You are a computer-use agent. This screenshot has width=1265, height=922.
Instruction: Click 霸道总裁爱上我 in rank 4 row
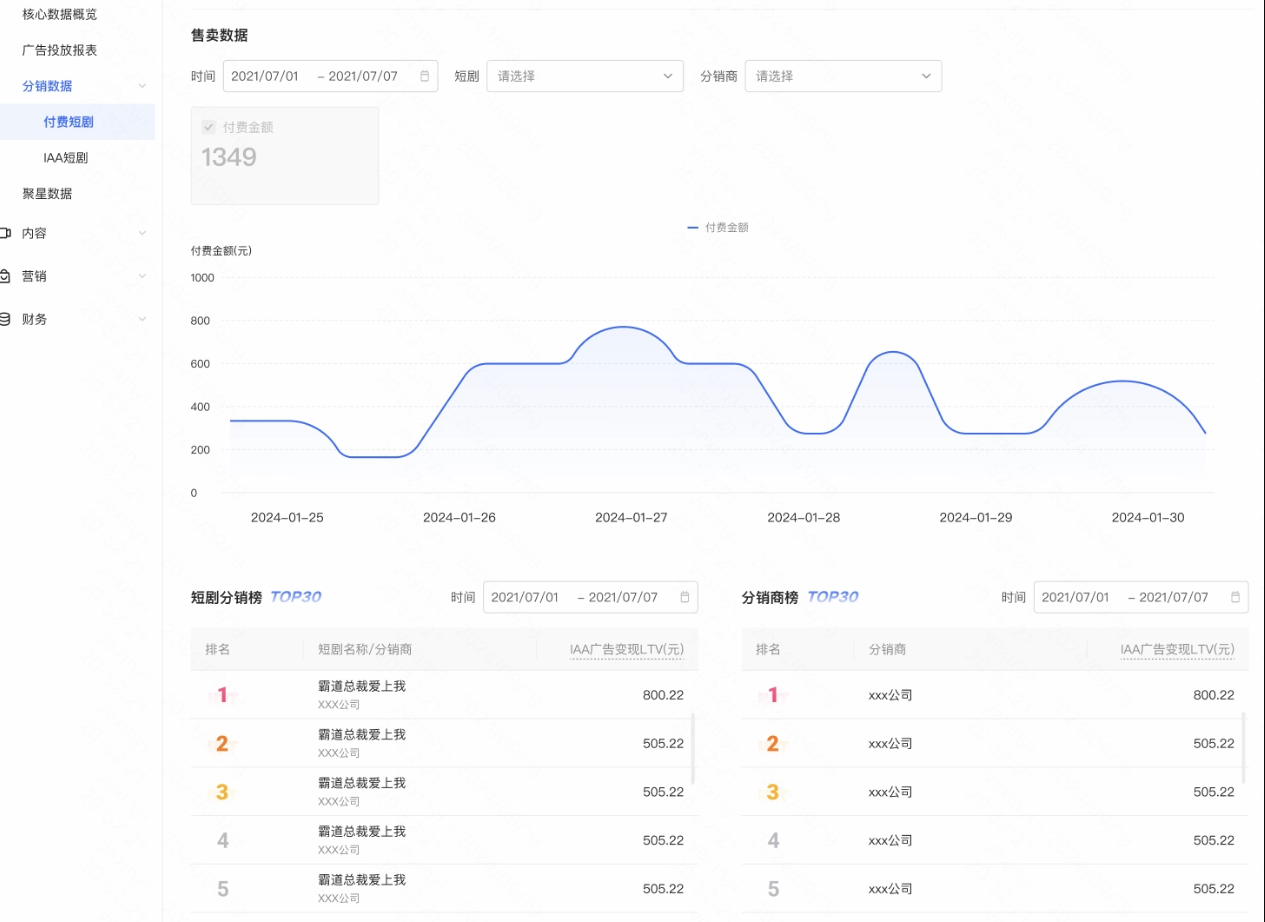point(362,831)
